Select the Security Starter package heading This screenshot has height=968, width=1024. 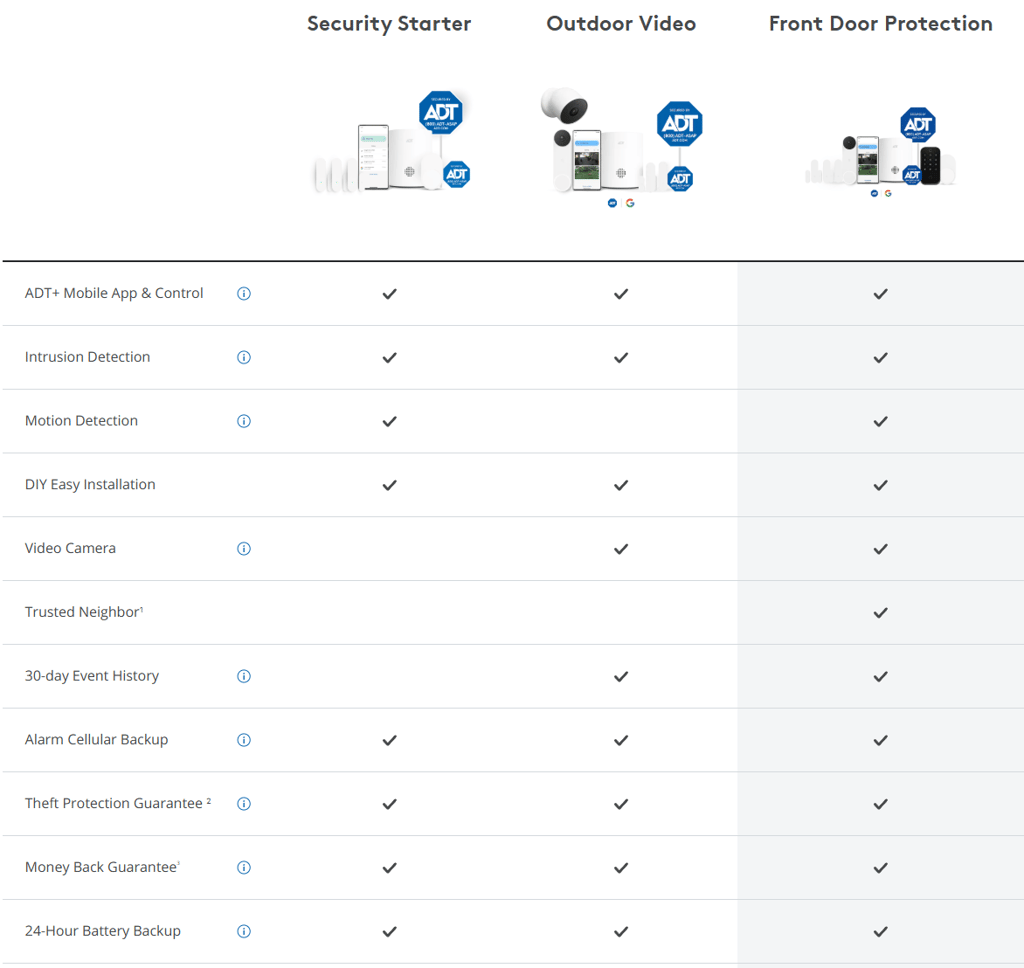click(x=389, y=24)
